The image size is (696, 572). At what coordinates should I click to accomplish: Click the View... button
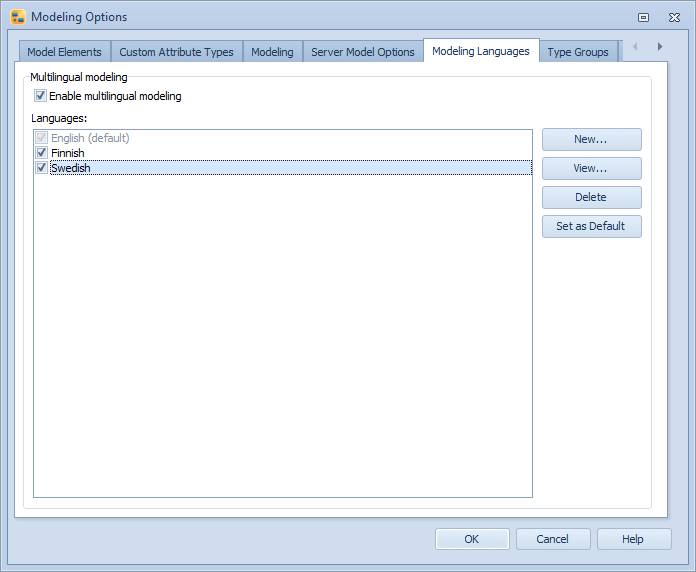(x=592, y=168)
